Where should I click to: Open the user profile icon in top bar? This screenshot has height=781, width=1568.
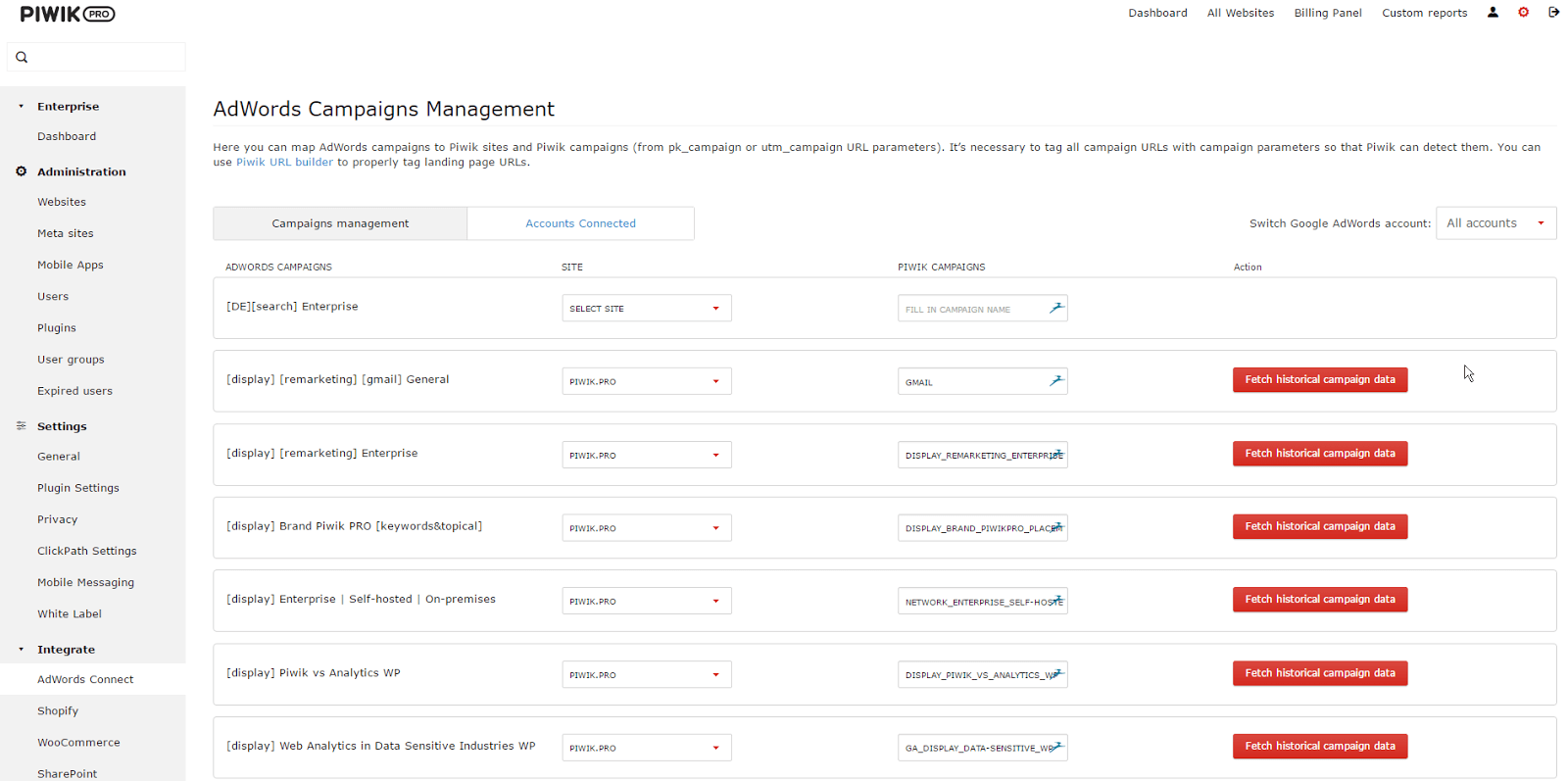[x=1493, y=13]
